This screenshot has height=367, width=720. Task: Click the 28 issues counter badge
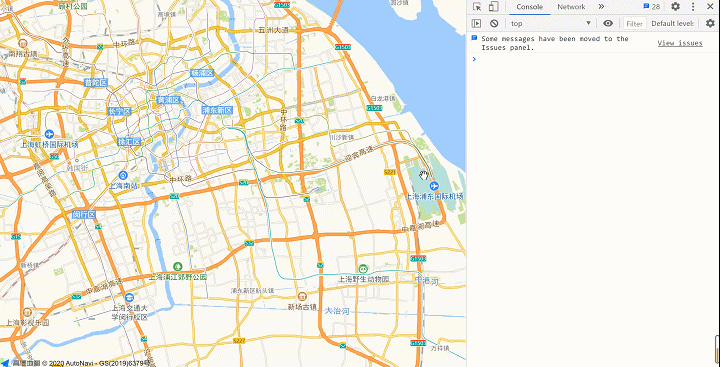[x=652, y=7]
